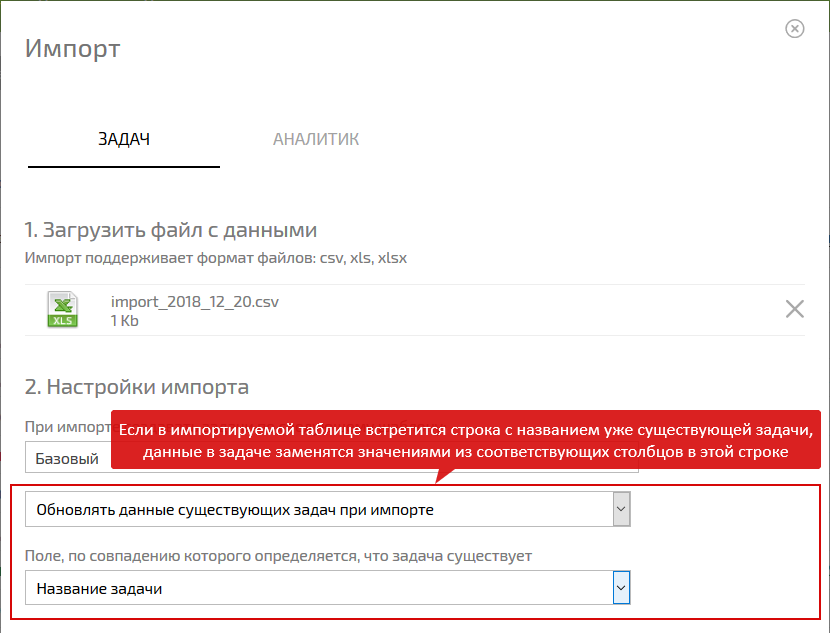
Task: Close the Импорт dialog with the circled X
Action: pos(795,29)
